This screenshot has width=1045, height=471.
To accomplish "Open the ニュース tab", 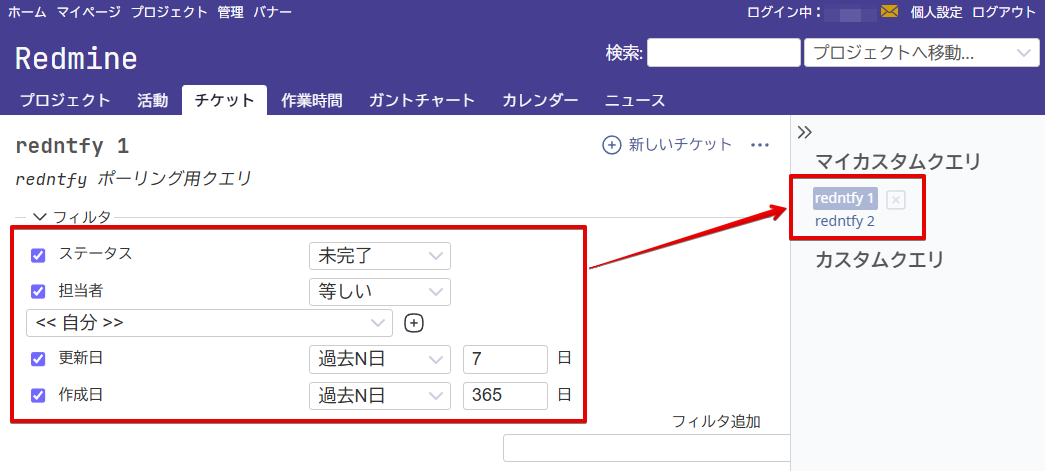I will tap(635, 101).
